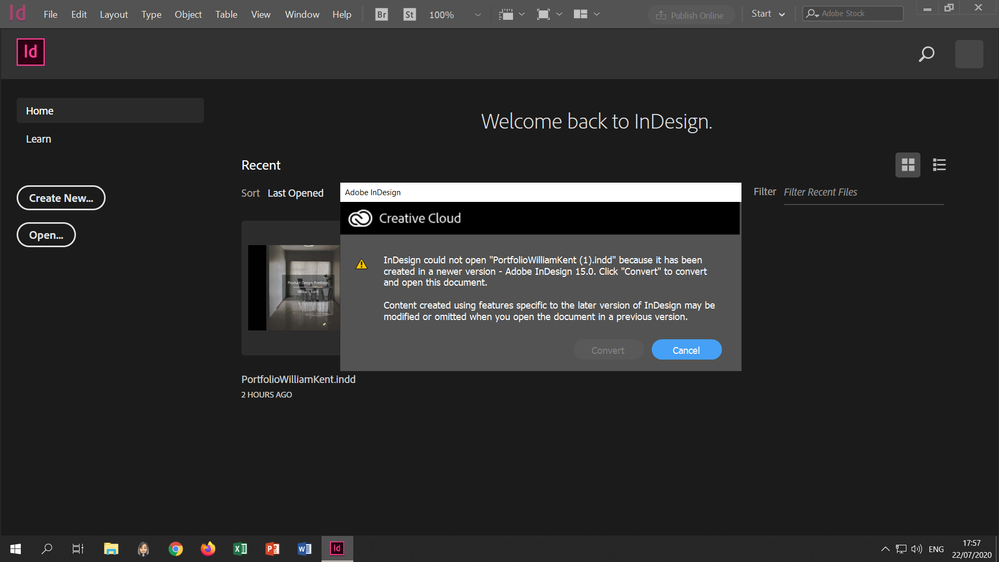Screen dimensions: 999x562
Task: Click the Creative Cloud logo in dialog
Action: click(360, 219)
